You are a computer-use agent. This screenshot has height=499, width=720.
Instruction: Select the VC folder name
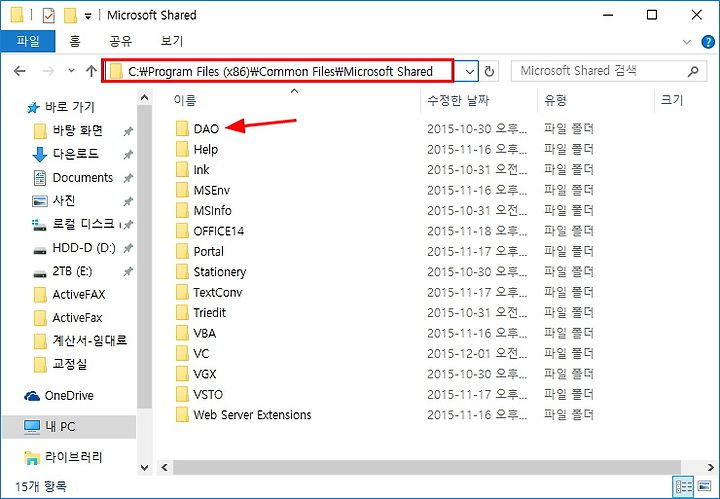click(201, 353)
